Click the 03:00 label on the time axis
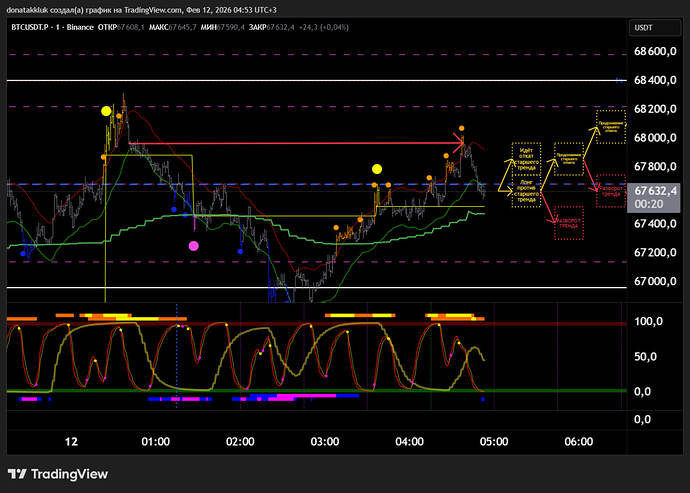Image resolution: width=690 pixels, height=493 pixels. coord(325,441)
